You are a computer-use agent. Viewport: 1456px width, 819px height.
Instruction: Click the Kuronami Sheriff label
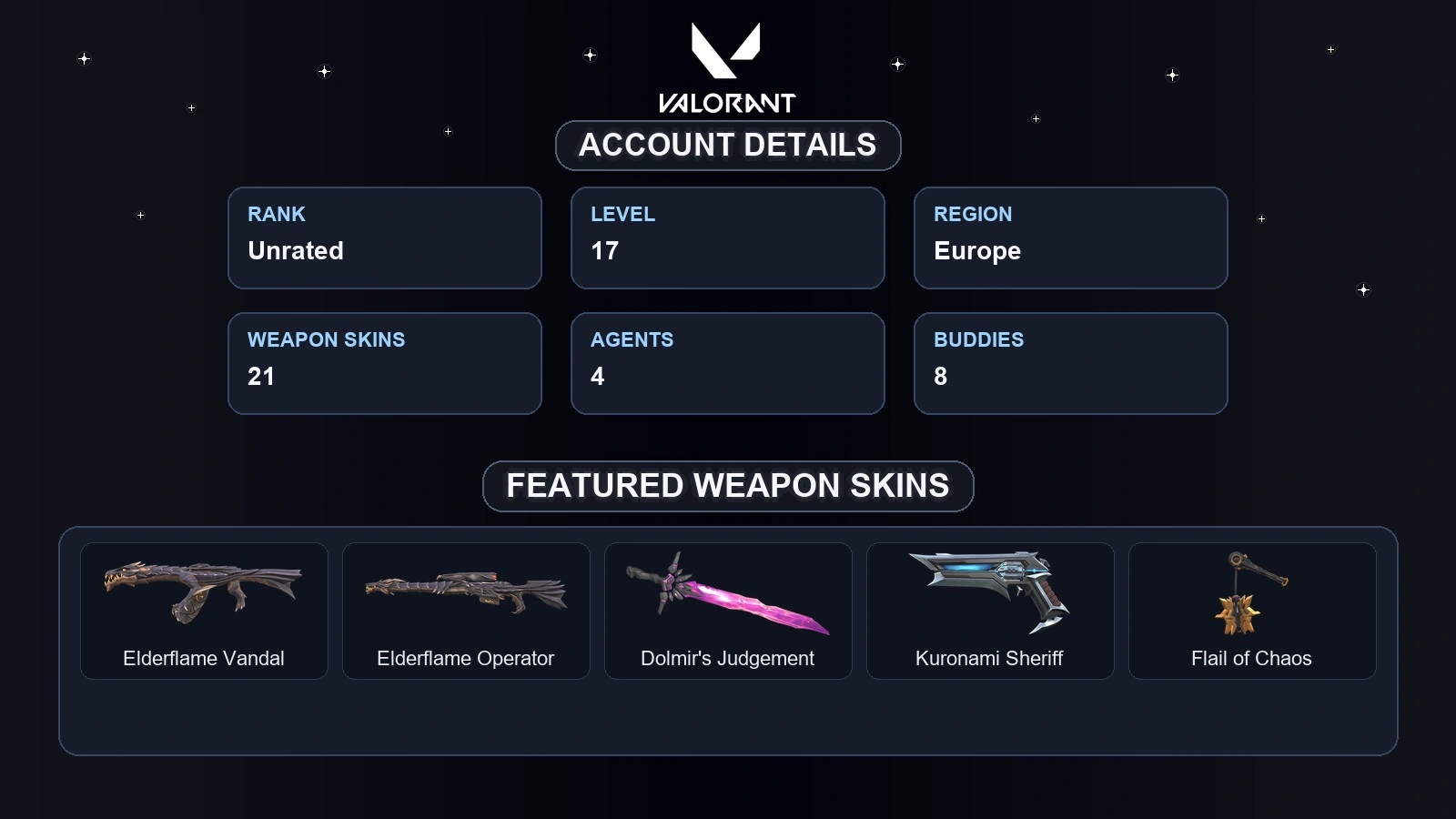pyautogui.click(x=989, y=658)
